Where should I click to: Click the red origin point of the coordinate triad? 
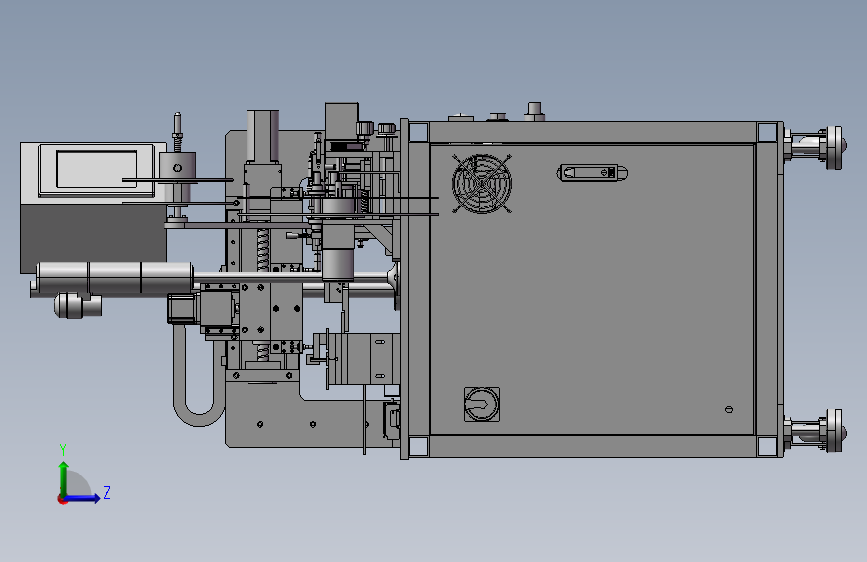click(62, 499)
